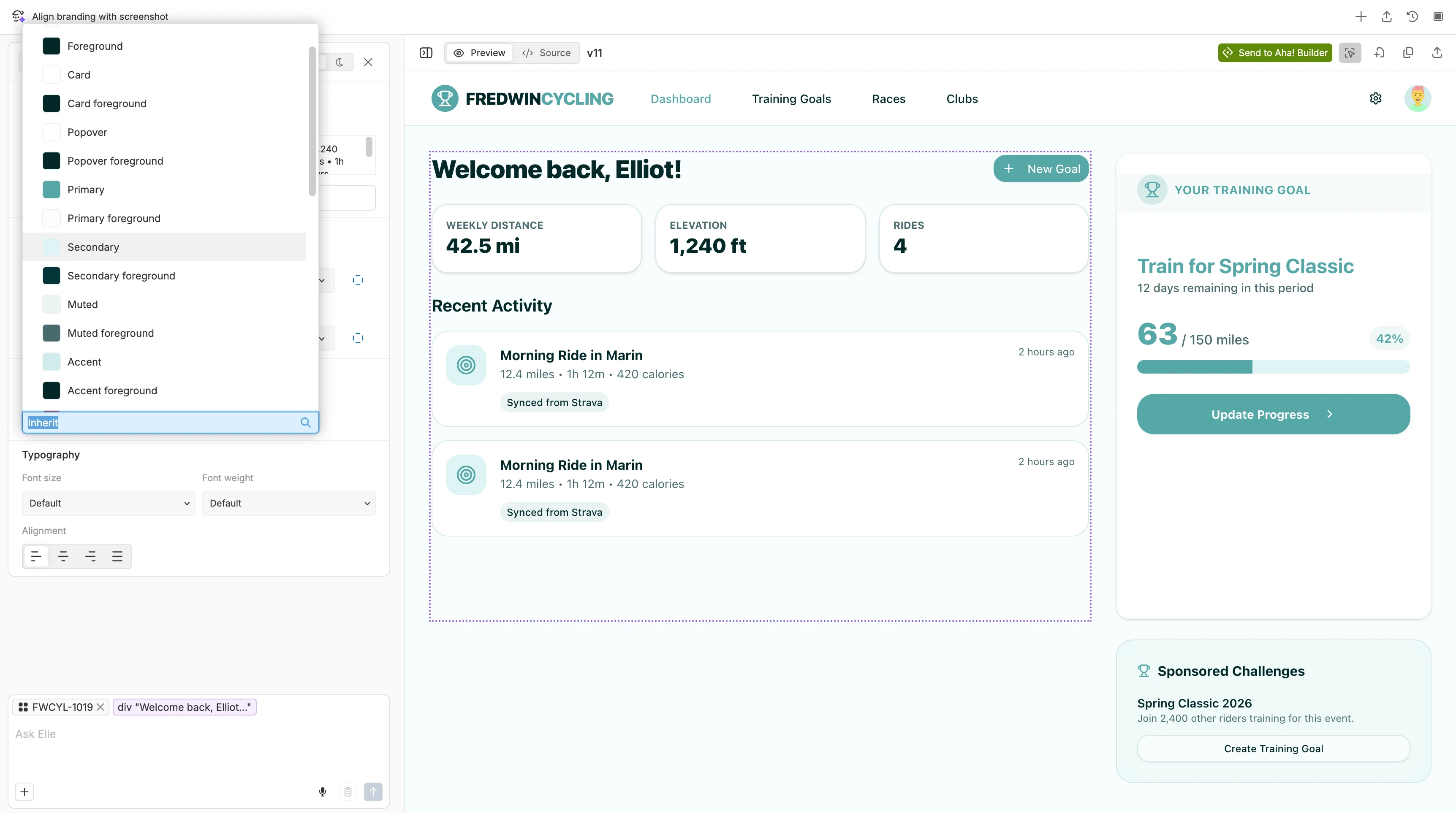Set text alignment to right
This screenshot has height=813, width=1456.
[90, 556]
